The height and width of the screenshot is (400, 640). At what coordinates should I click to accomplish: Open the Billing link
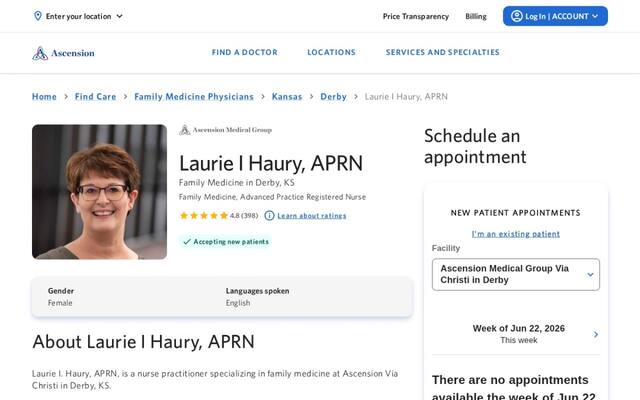(x=476, y=16)
